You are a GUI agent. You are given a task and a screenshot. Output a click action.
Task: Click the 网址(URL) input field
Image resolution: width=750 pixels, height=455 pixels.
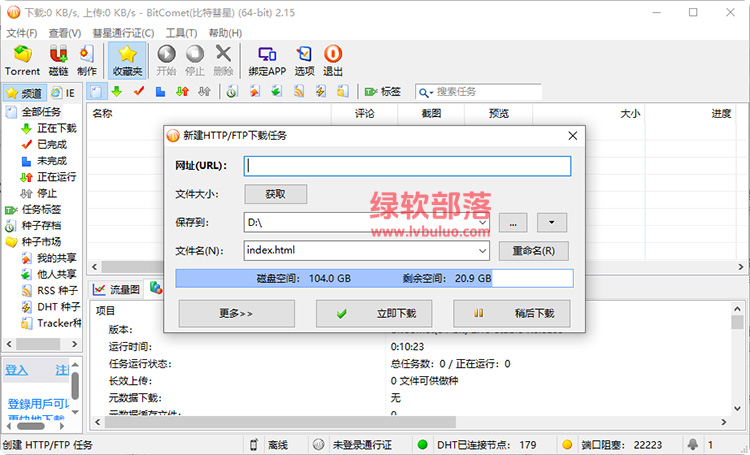(407, 166)
